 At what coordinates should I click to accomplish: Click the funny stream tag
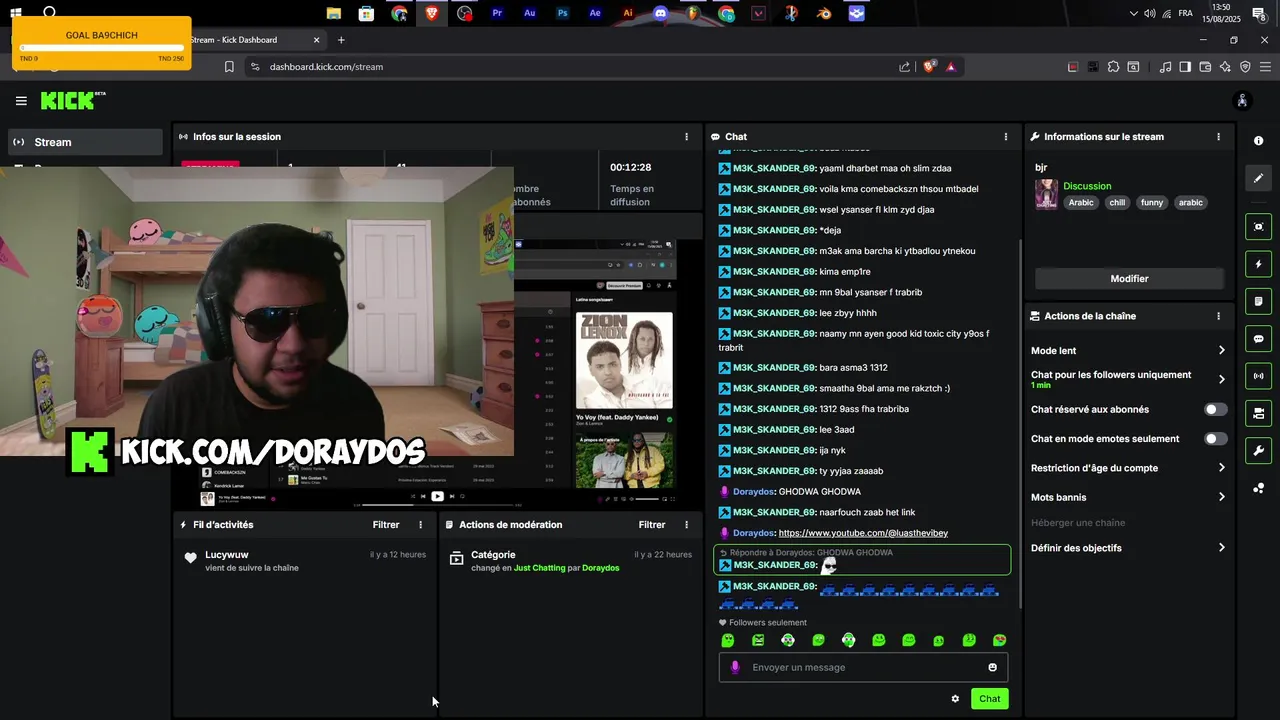tap(1152, 203)
